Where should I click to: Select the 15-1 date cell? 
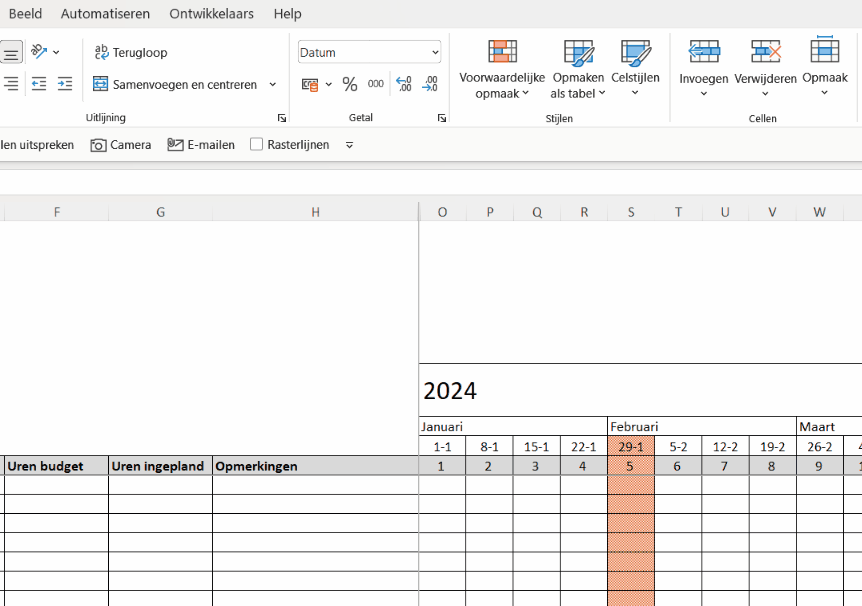point(537,447)
